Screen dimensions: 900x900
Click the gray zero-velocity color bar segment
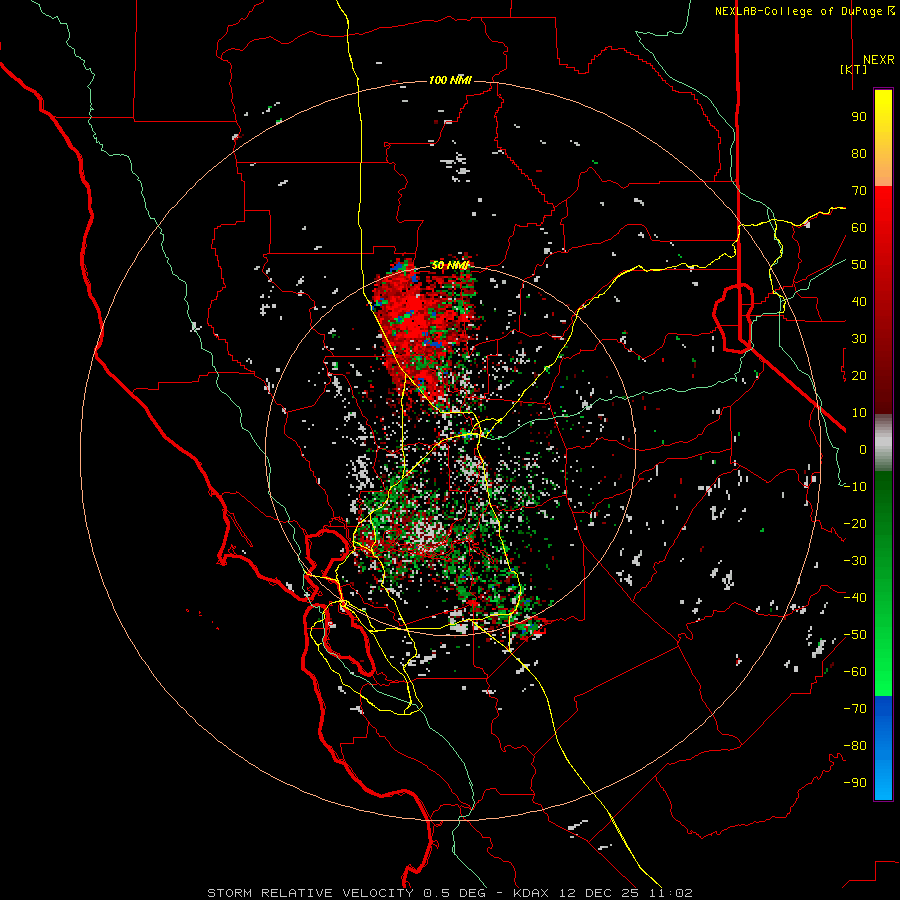tap(883, 442)
